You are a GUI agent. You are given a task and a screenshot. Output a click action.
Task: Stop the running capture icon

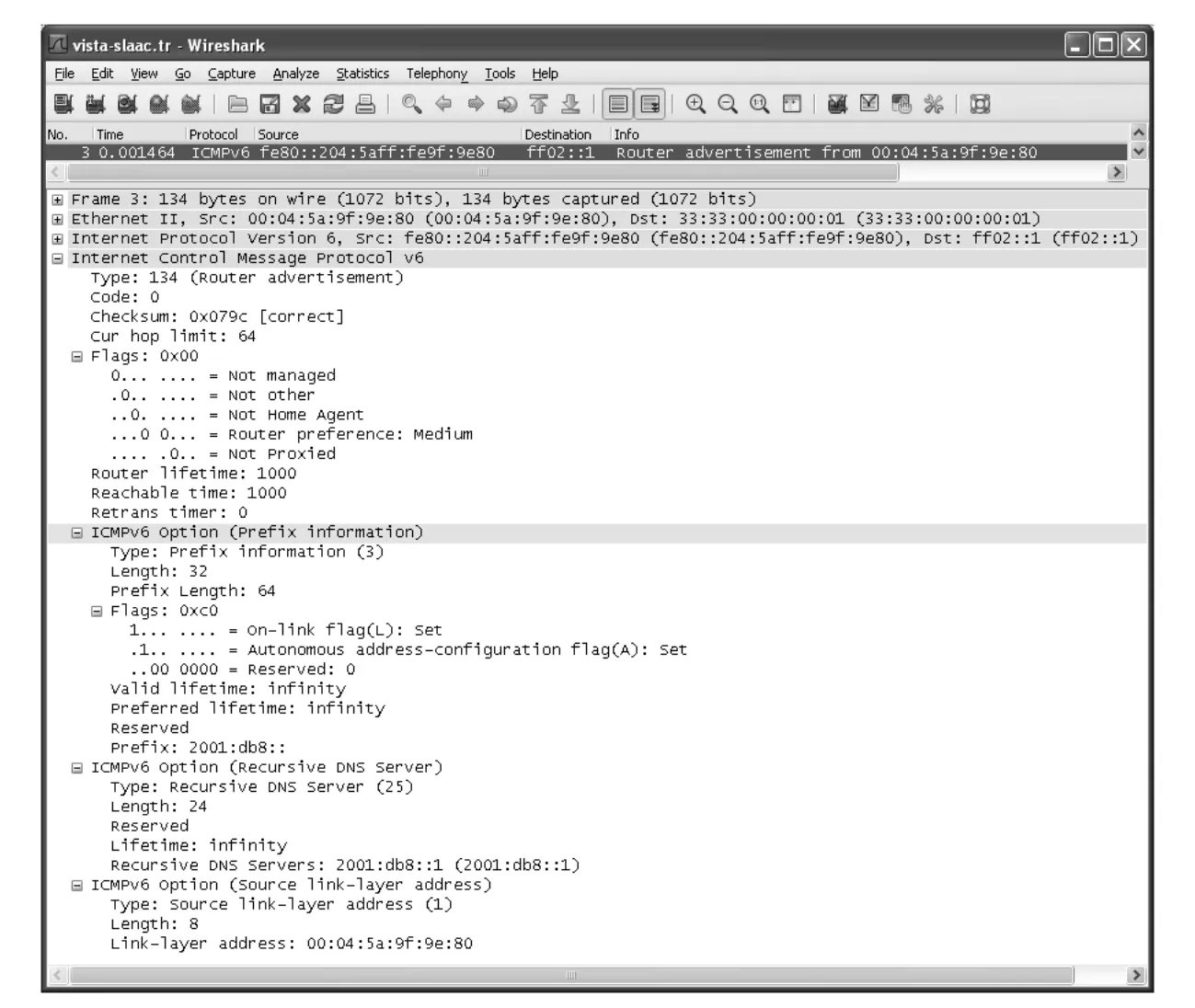[159, 105]
